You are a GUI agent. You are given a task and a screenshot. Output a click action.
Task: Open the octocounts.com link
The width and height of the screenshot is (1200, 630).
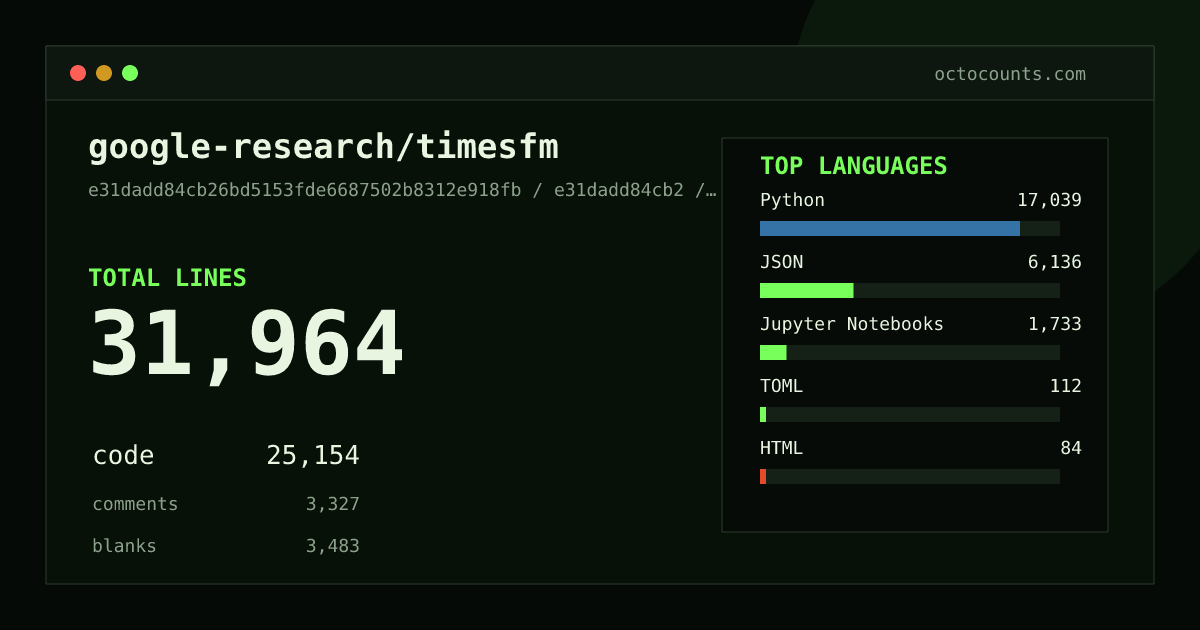click(1010, 74)
